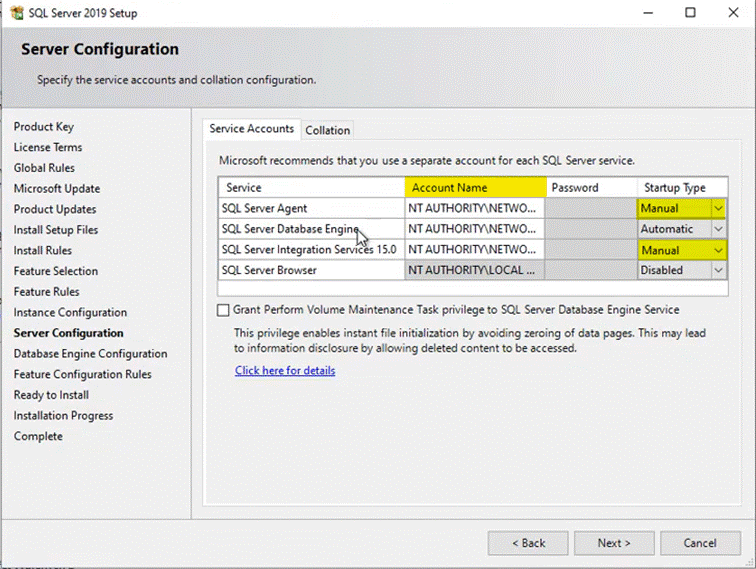The width and height of the screenshot is (756, 569).
Task: Cancel the SQL Server setup
Action: click(700, 543)
